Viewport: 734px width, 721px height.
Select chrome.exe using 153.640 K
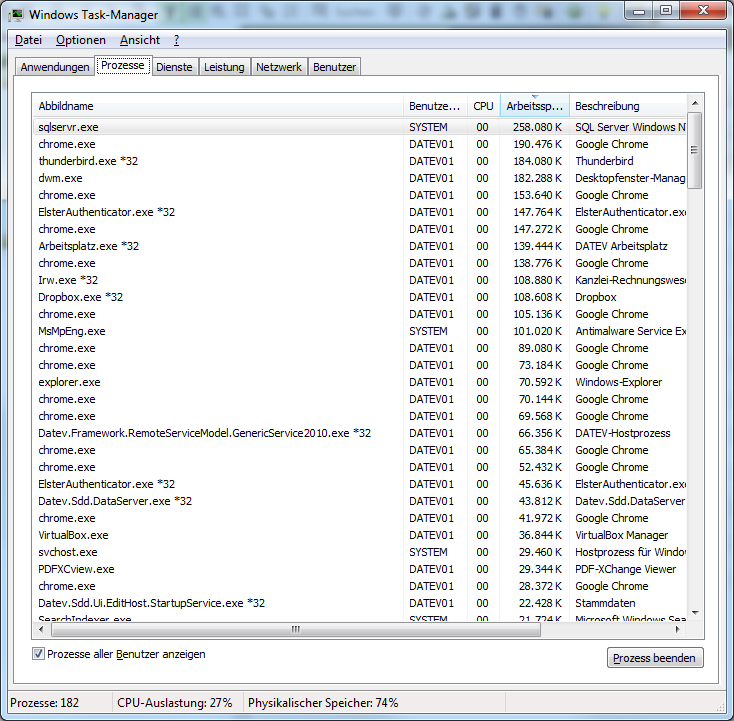coord(360,195)
